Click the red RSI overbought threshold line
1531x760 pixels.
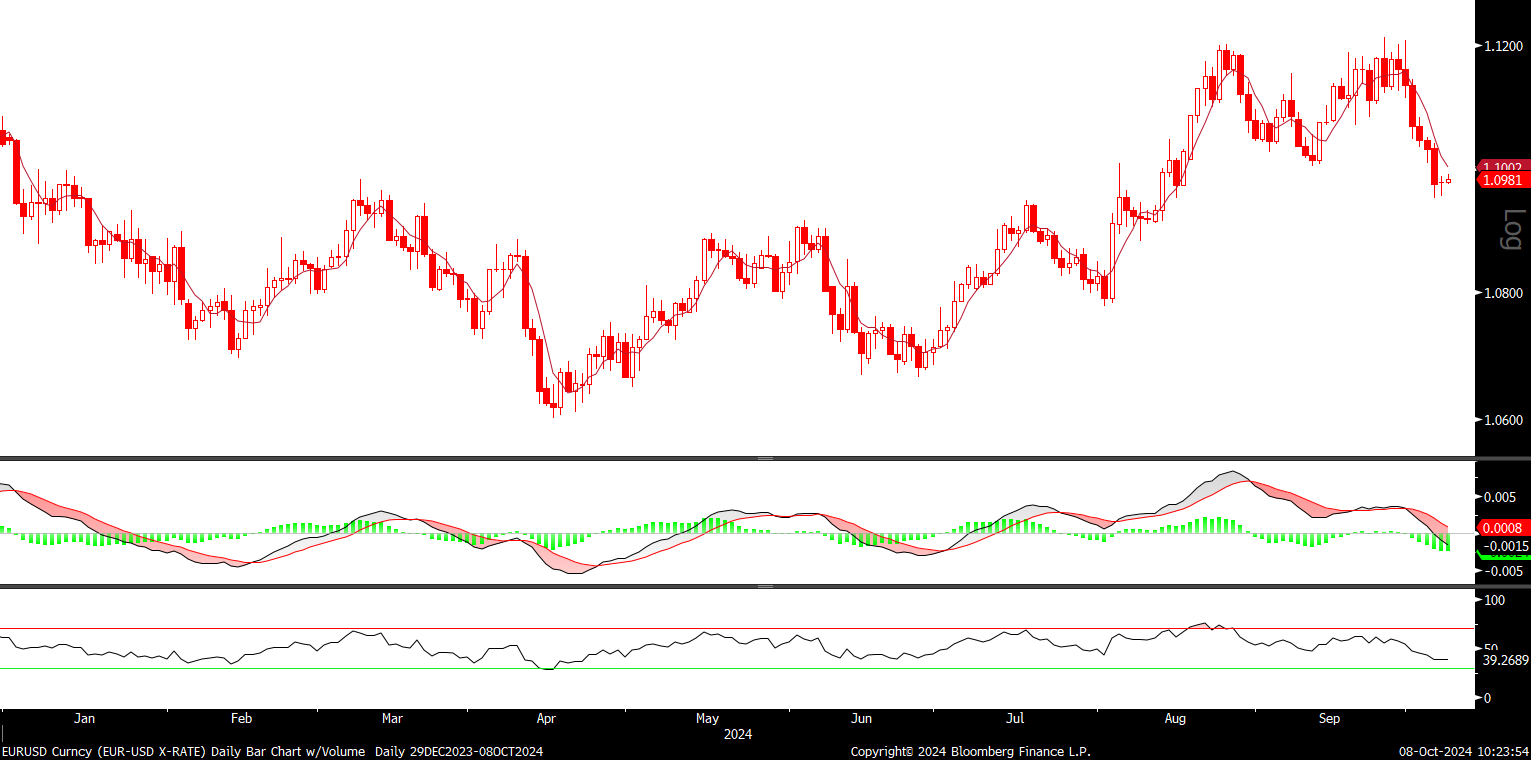click(738, 629)
